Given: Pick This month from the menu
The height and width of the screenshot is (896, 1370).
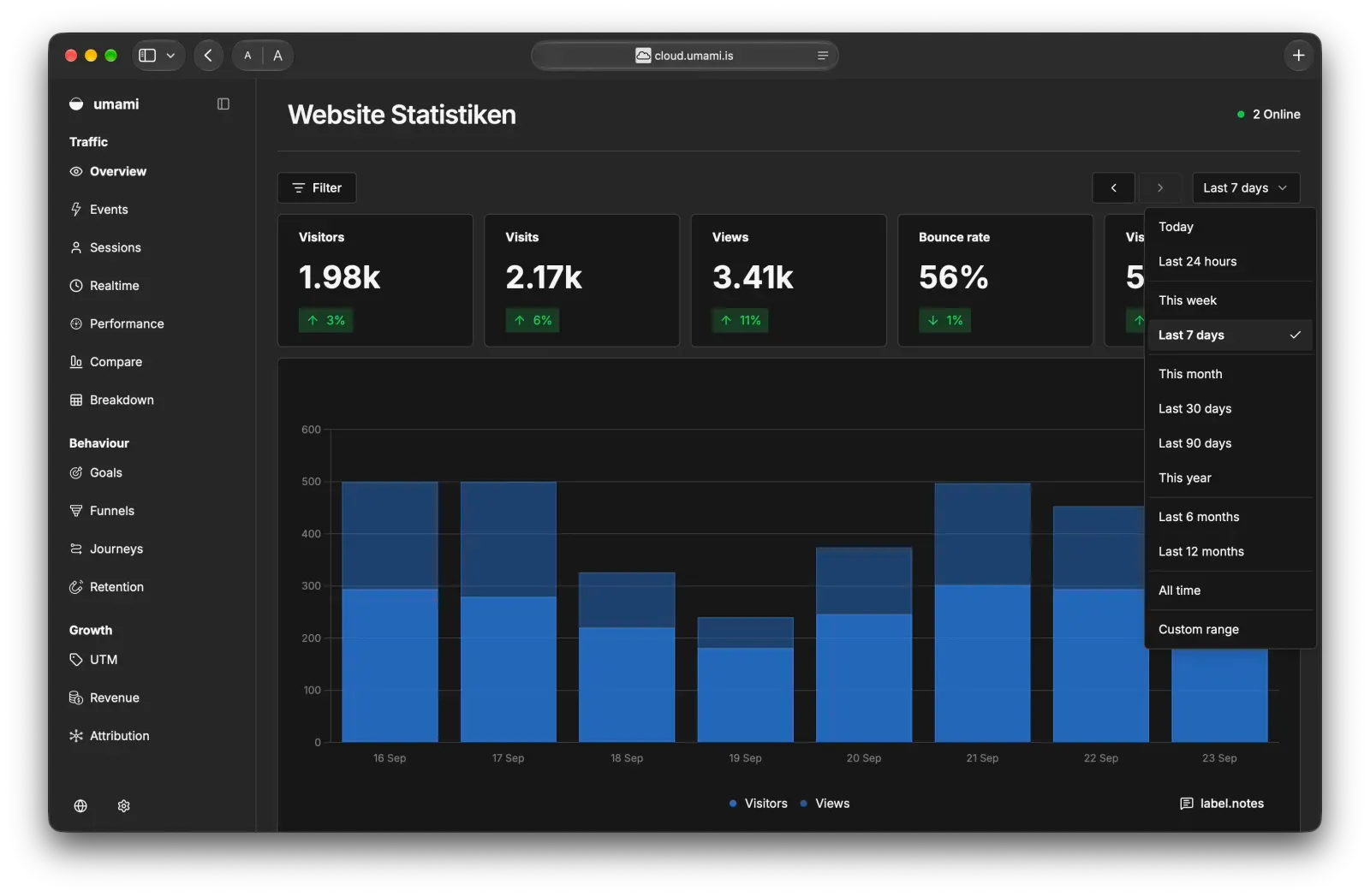Looking at the screenshot, I should point(1230,374).
